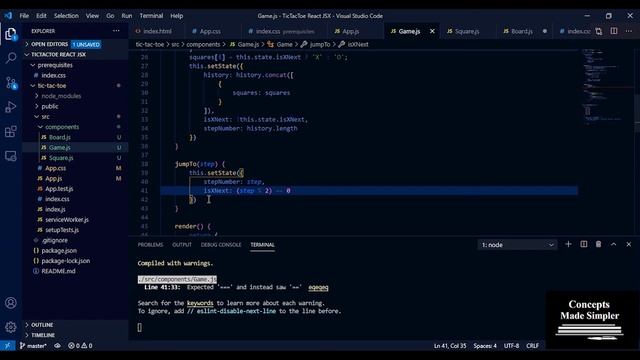
Task: Click UTF-8 encoding in status bar
Action: 511,346
